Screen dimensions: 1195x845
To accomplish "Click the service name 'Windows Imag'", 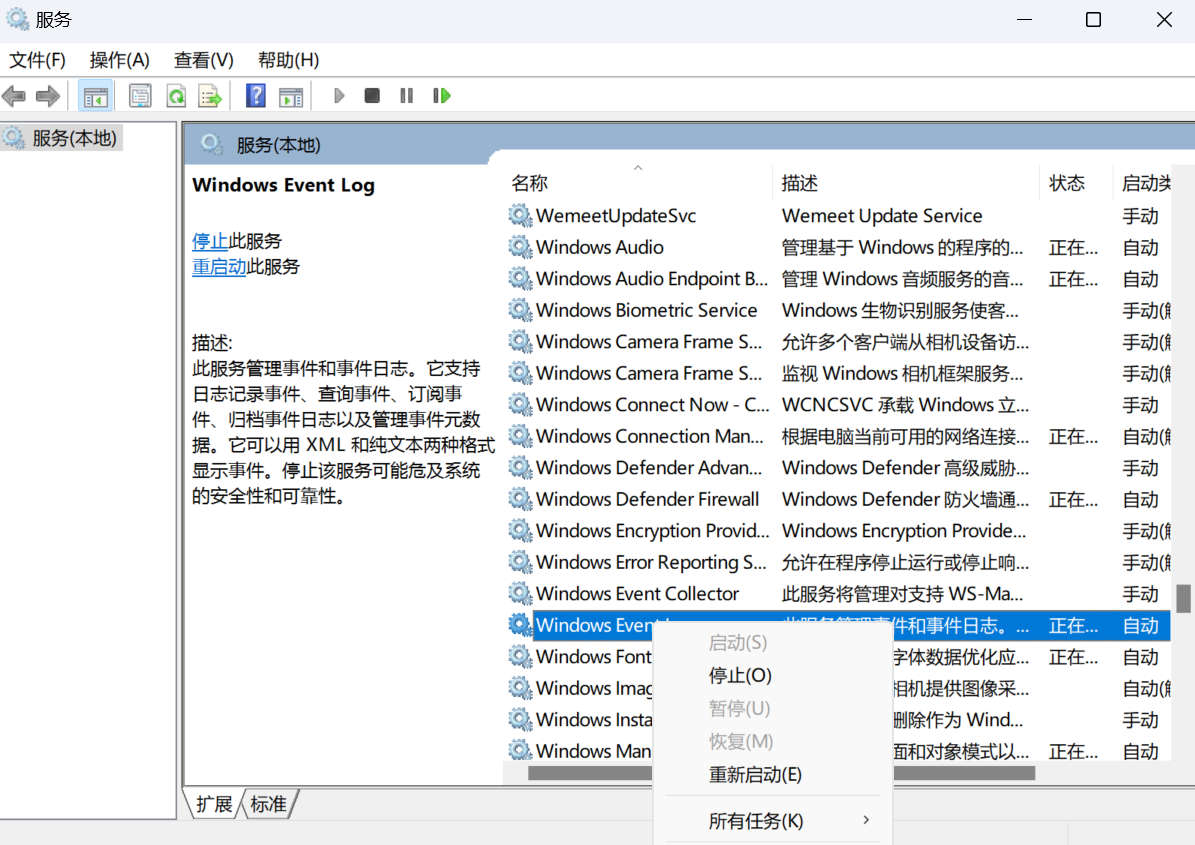I will pos(594,688).
